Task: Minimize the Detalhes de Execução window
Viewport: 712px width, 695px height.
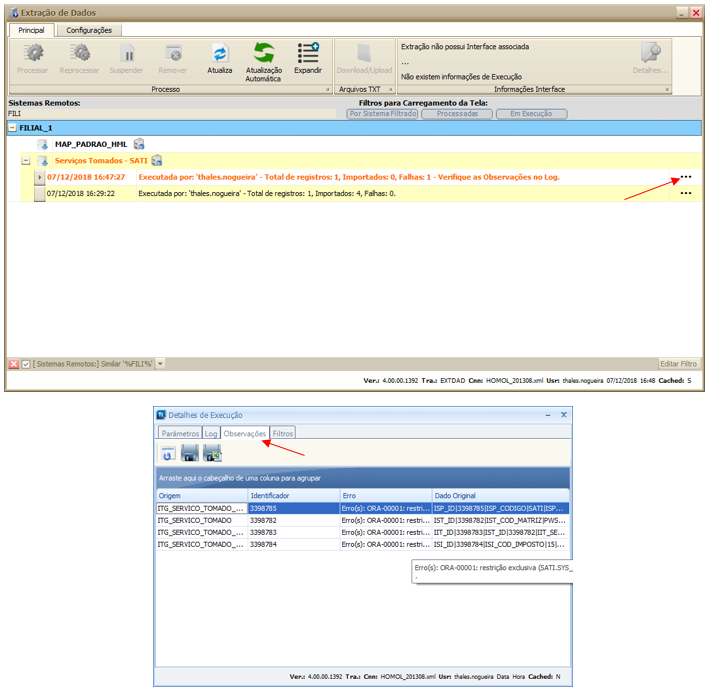Action: (548, 415)
